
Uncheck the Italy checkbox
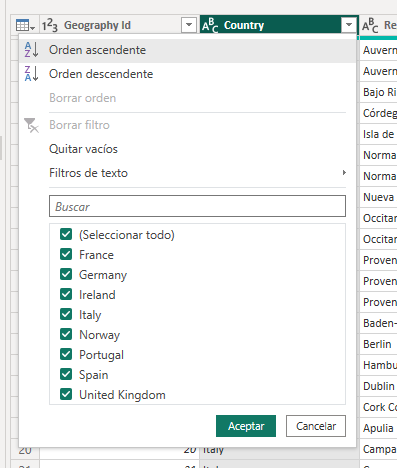pyautogui.click(x=66, y=314)
